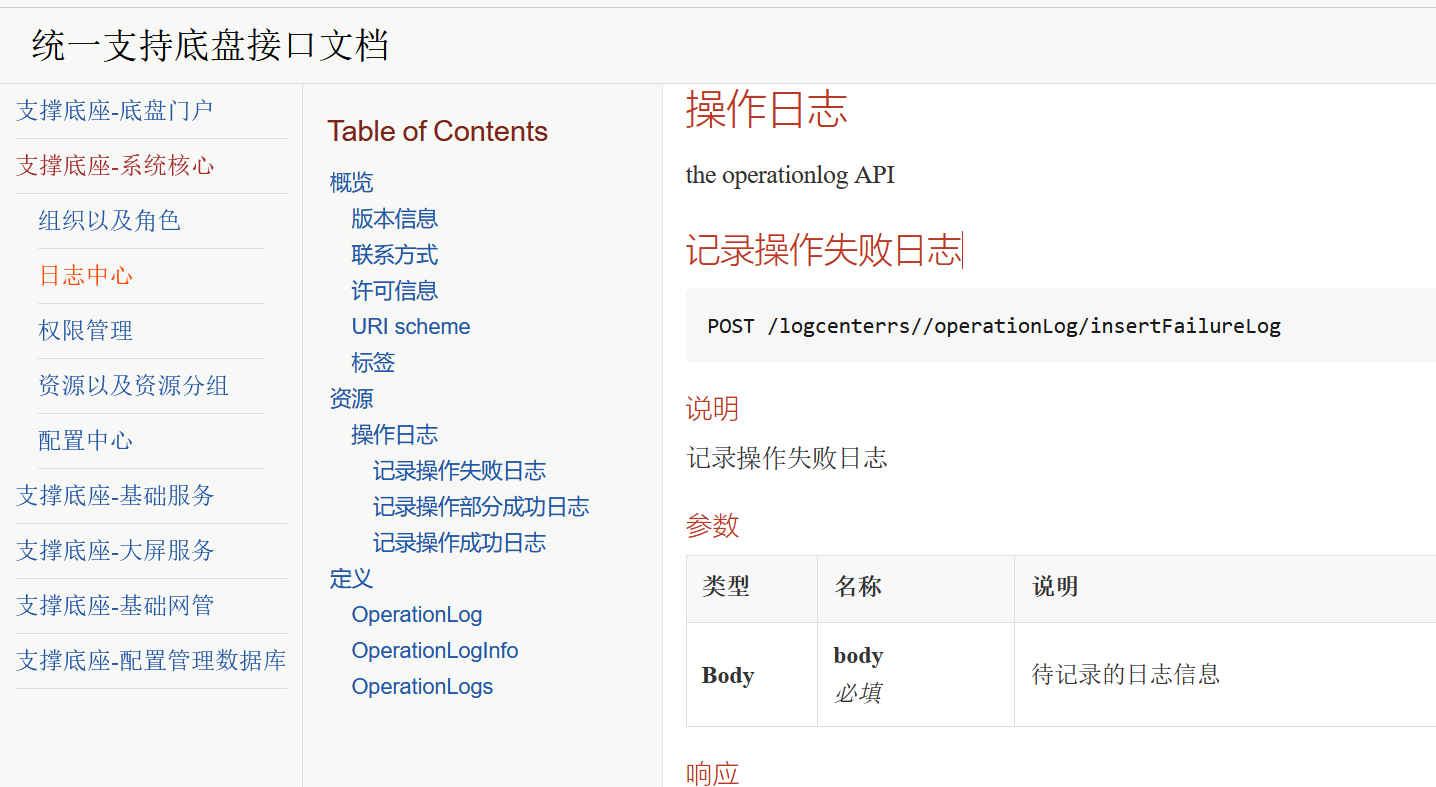Click 配置中心 in the sidebar
Image resolution: width=1436 pixels, height=787 pixels.
pos(85,440)
